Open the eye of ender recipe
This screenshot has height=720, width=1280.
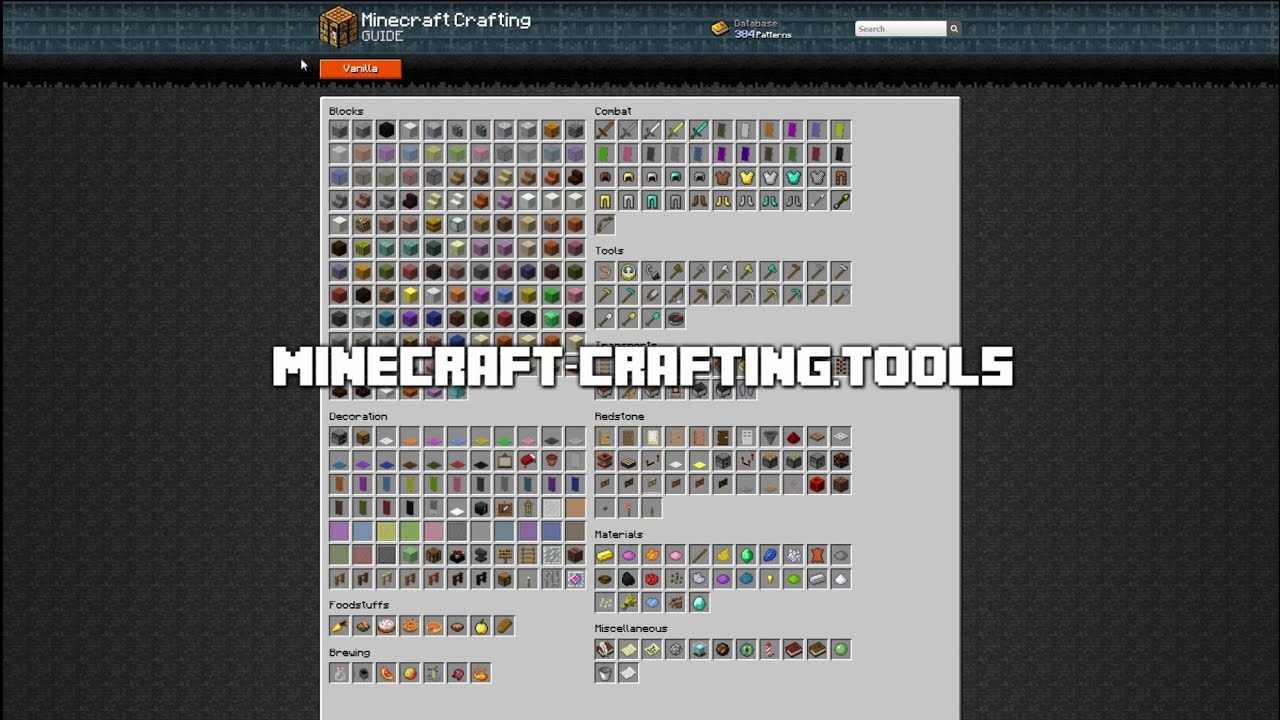tap(746, 650)
